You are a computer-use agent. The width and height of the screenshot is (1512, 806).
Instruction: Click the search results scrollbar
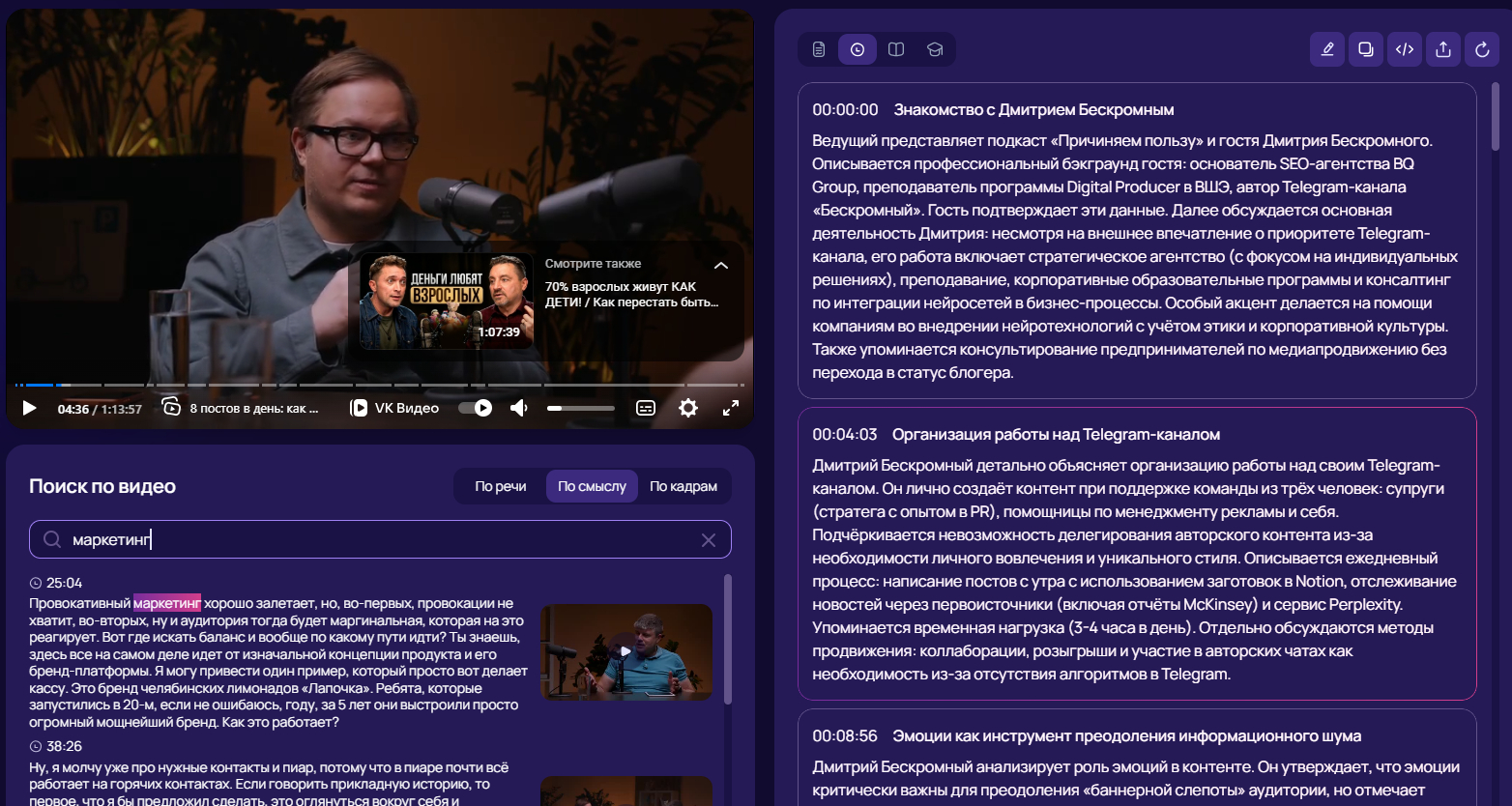point(728,638)
